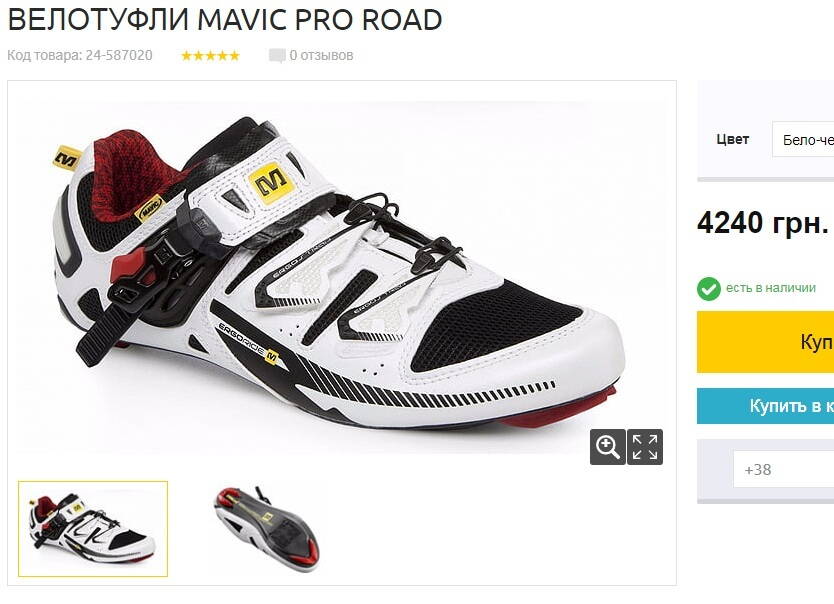Select first thumbnail of white shoe side view

coord(93,528)
